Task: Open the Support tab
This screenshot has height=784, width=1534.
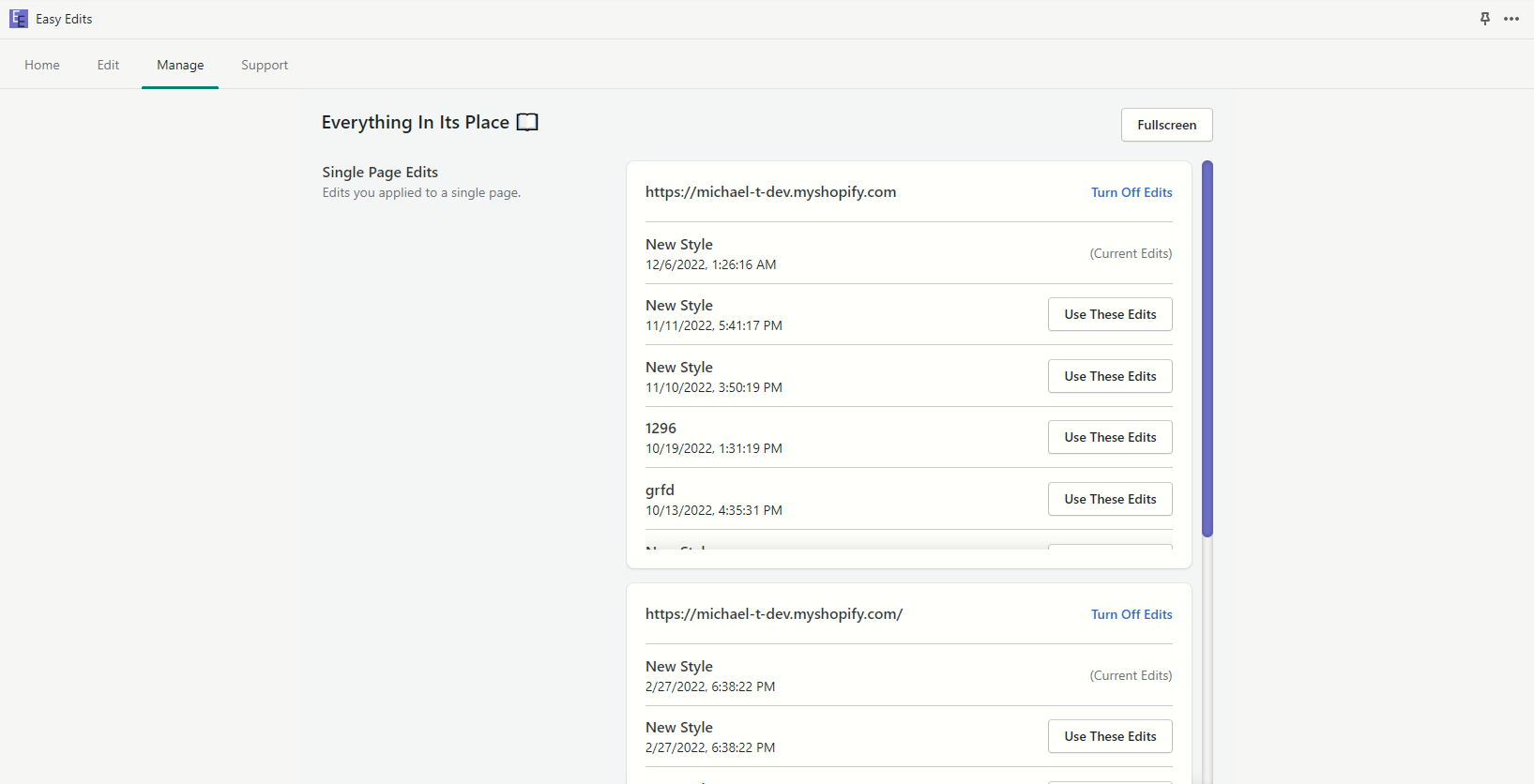Action: coord(265,65)
